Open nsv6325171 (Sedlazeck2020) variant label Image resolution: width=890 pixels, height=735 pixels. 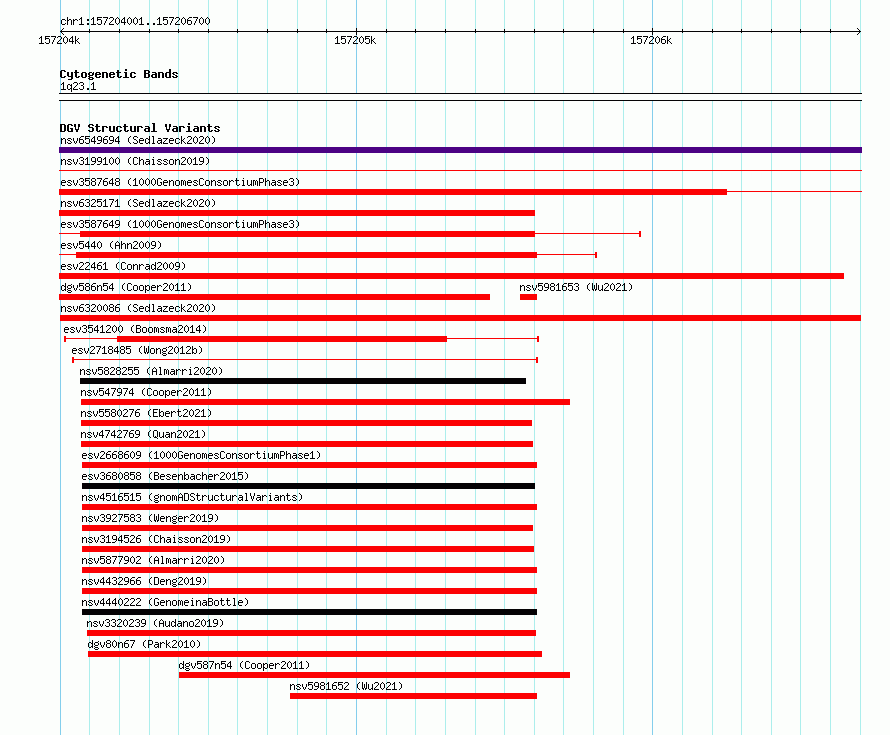point(138,203)
